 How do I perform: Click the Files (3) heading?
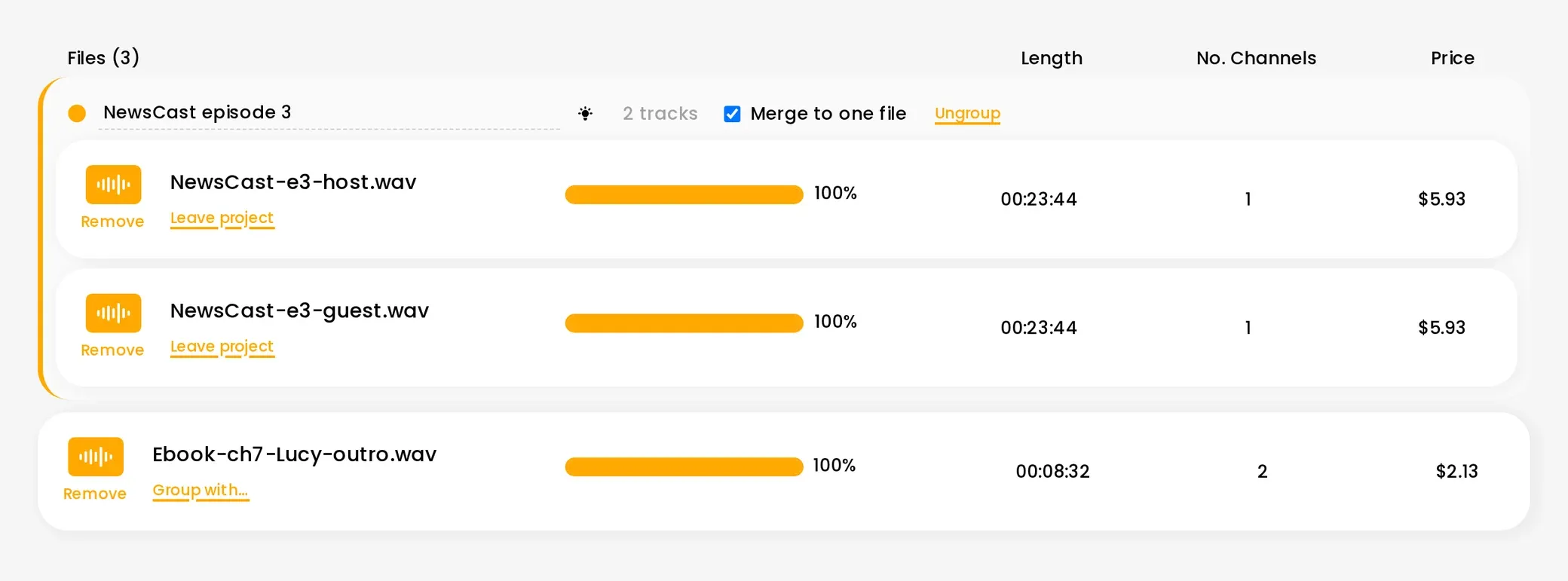[103, 58]
